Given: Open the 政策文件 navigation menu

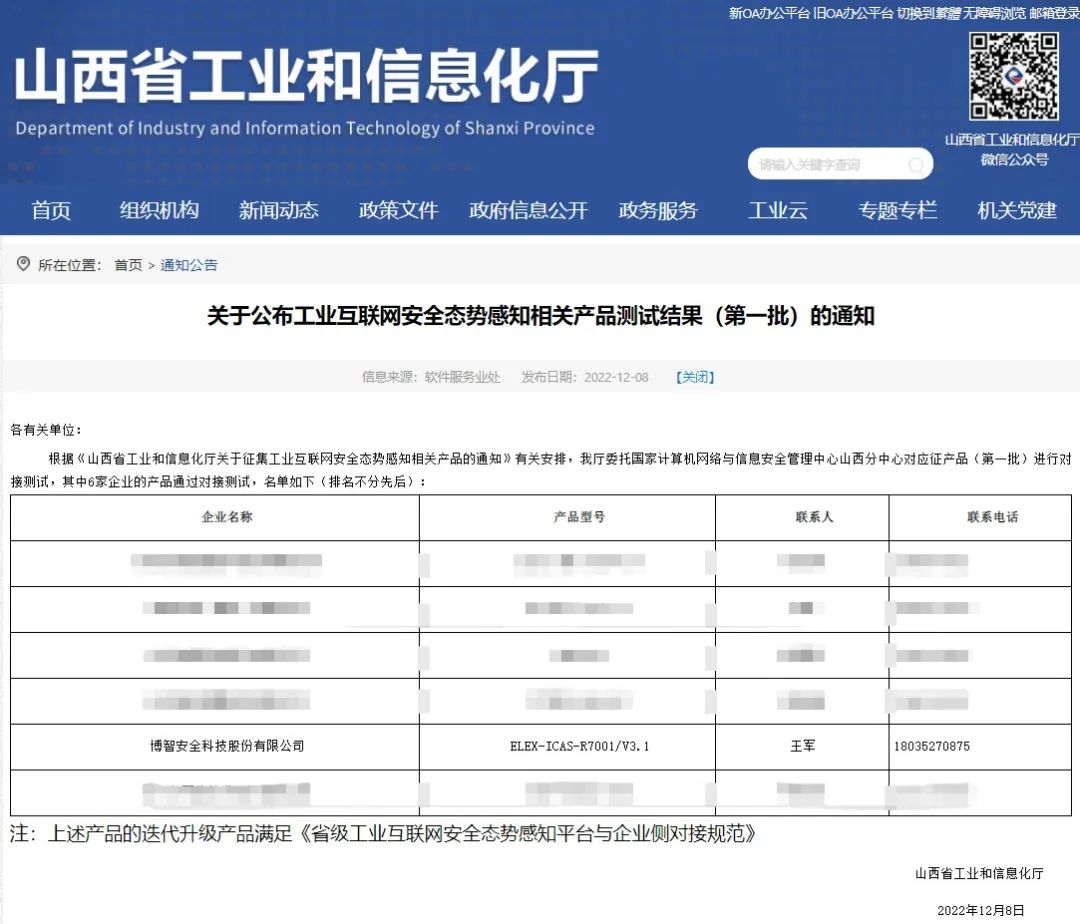Looking at the screenshot, I should point(398,210).
